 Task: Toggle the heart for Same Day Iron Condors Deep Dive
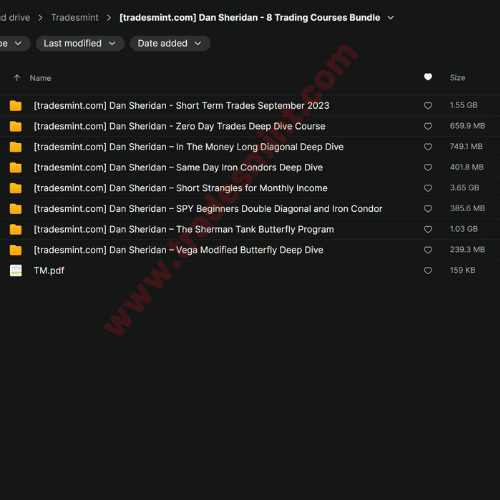428,167
